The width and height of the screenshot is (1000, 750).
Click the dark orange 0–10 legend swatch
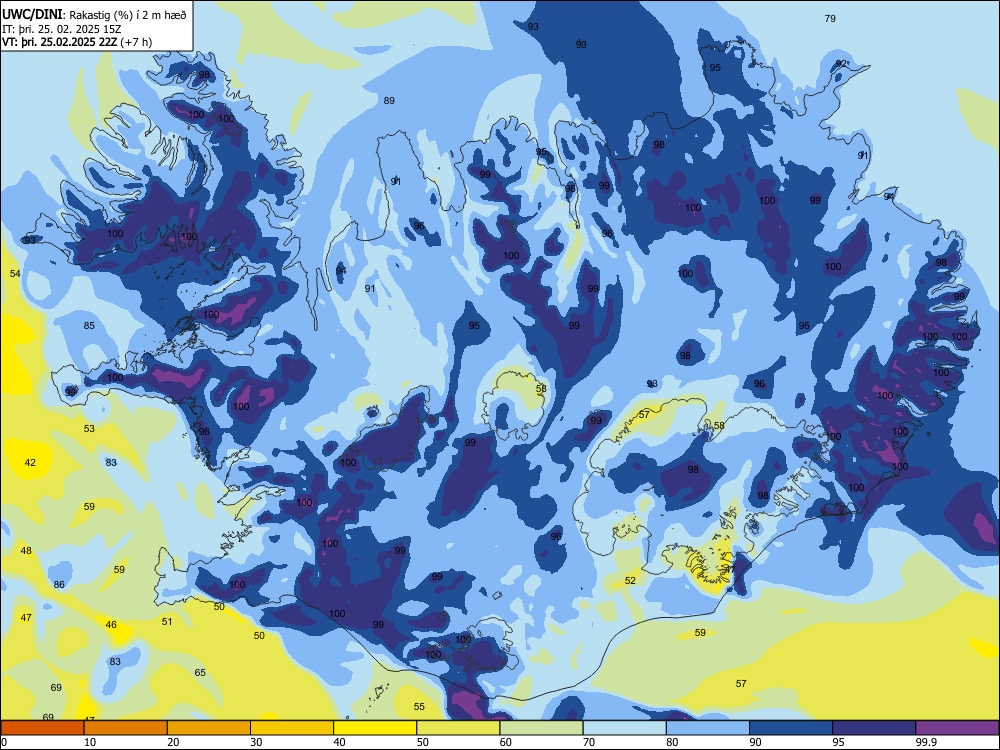click(42, 728)
